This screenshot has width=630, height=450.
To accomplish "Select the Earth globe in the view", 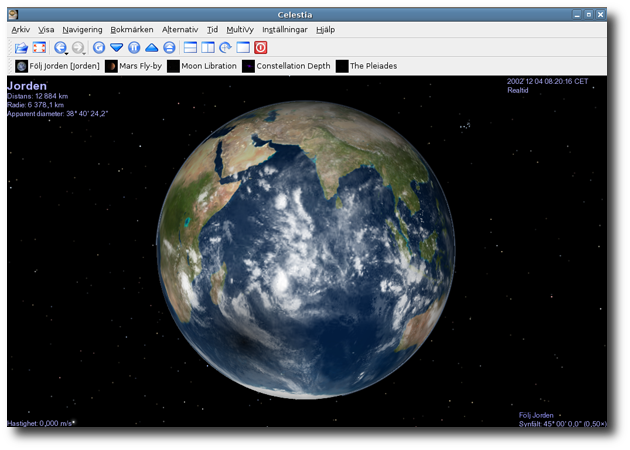I will coord(306,249).
